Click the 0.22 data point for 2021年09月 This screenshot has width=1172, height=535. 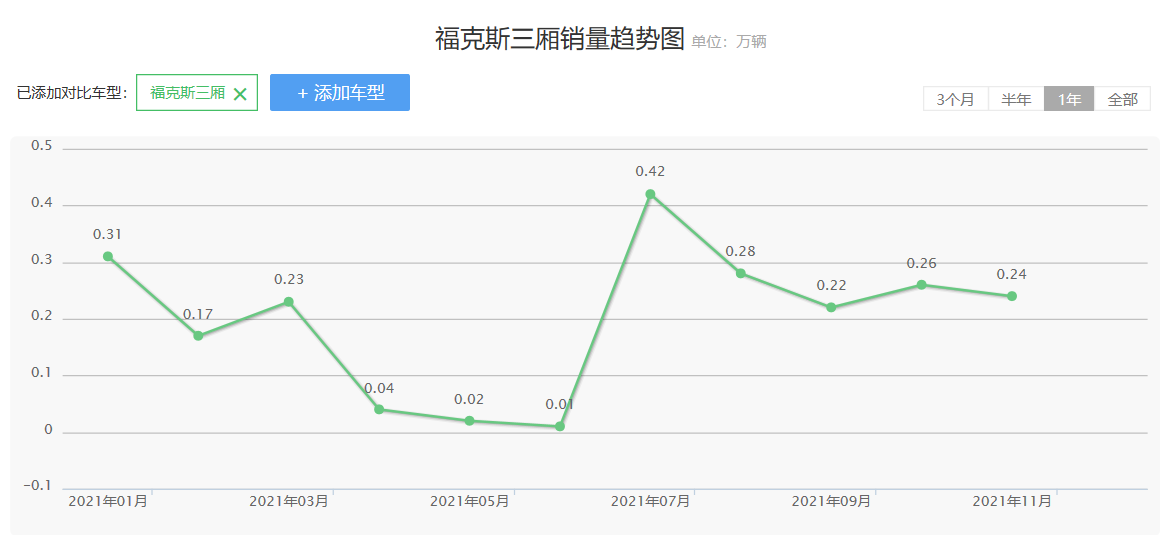coord(831,307)
